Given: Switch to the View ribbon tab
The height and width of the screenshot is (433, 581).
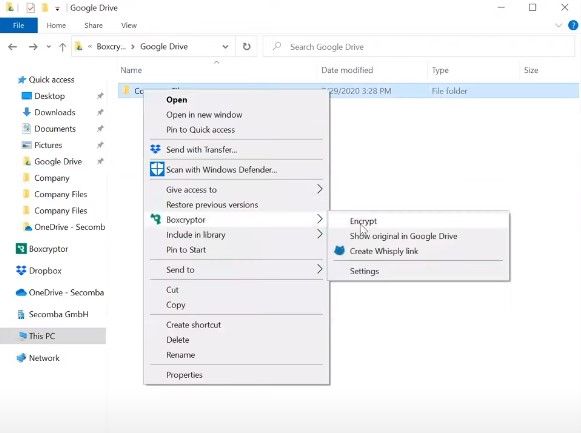Looking at the screenshot, I should coord(129,26).
